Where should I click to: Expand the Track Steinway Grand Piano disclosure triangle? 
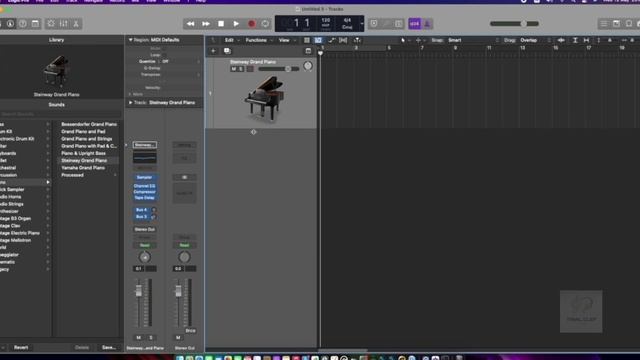click(x=130, y=102)
